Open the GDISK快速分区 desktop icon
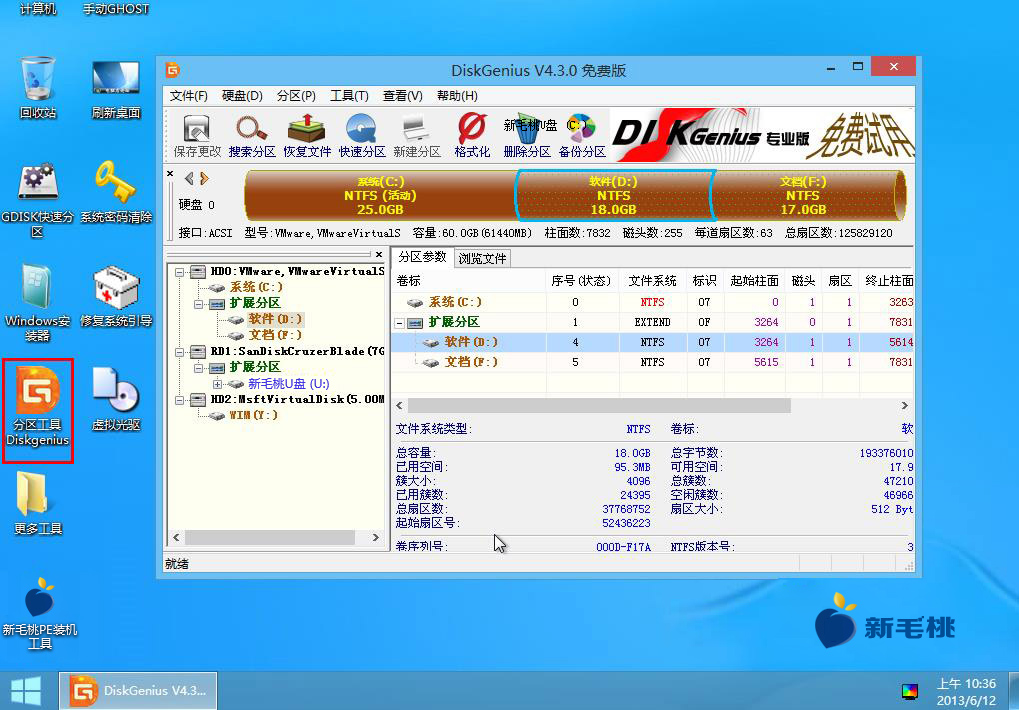Screen dimensions: 1019x710 click(38, 200)
